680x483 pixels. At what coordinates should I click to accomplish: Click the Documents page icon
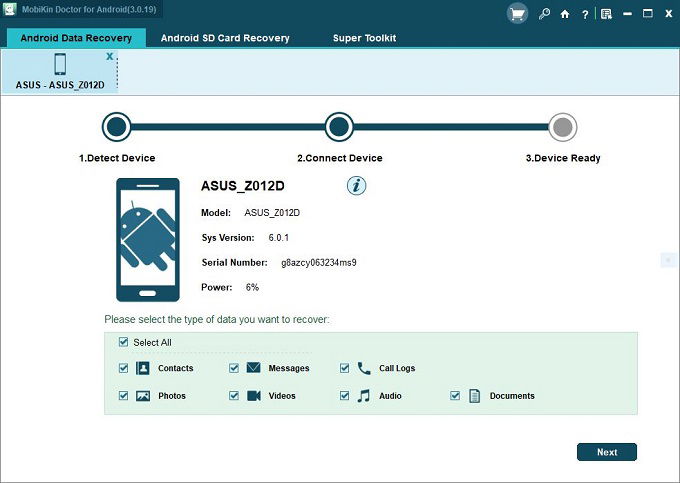[475, 395]
